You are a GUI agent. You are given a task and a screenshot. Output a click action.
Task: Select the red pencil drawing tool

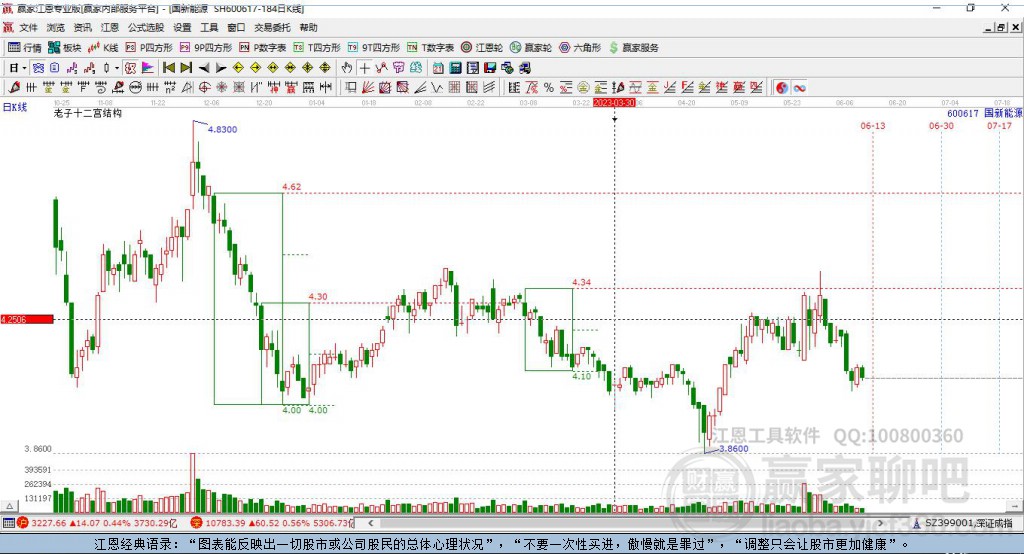click(14, 88)
